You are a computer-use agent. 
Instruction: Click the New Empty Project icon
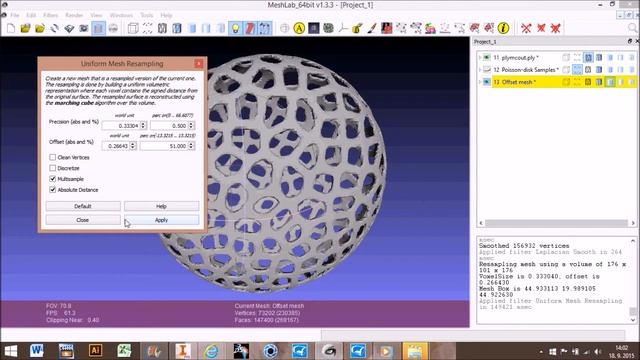pyautogui.click(x=11, y=28)
